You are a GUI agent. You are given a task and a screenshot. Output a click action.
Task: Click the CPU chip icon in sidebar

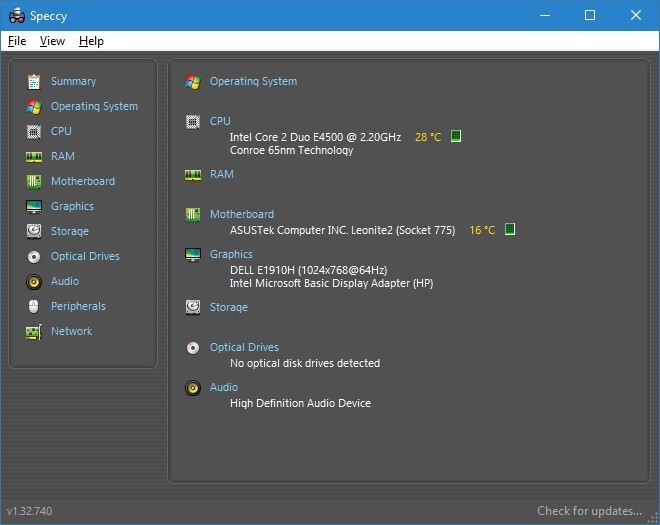click(x=34, y=132)
